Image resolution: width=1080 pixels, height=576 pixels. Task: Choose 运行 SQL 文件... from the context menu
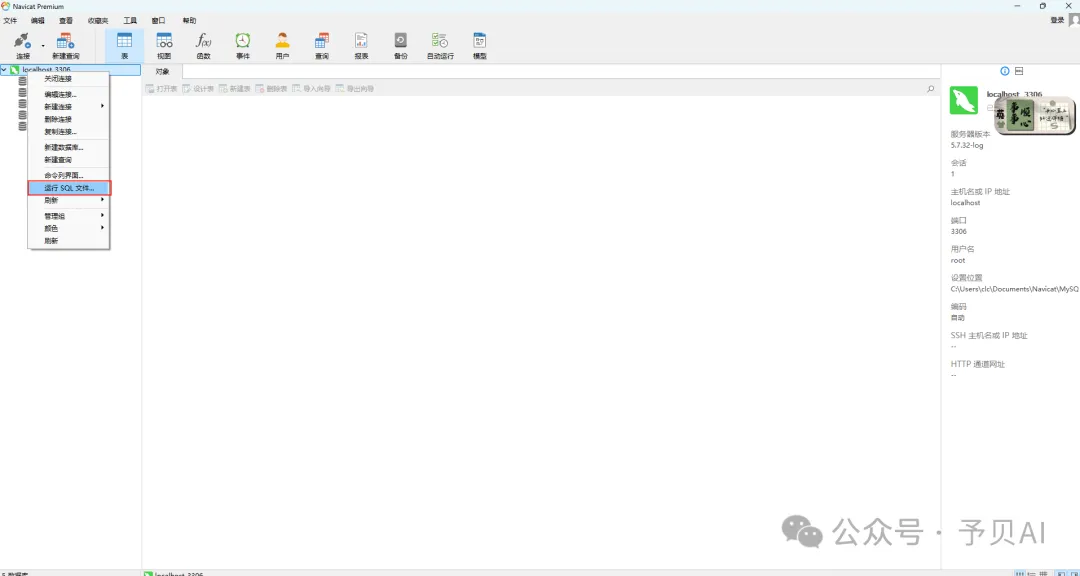(69, 187)
